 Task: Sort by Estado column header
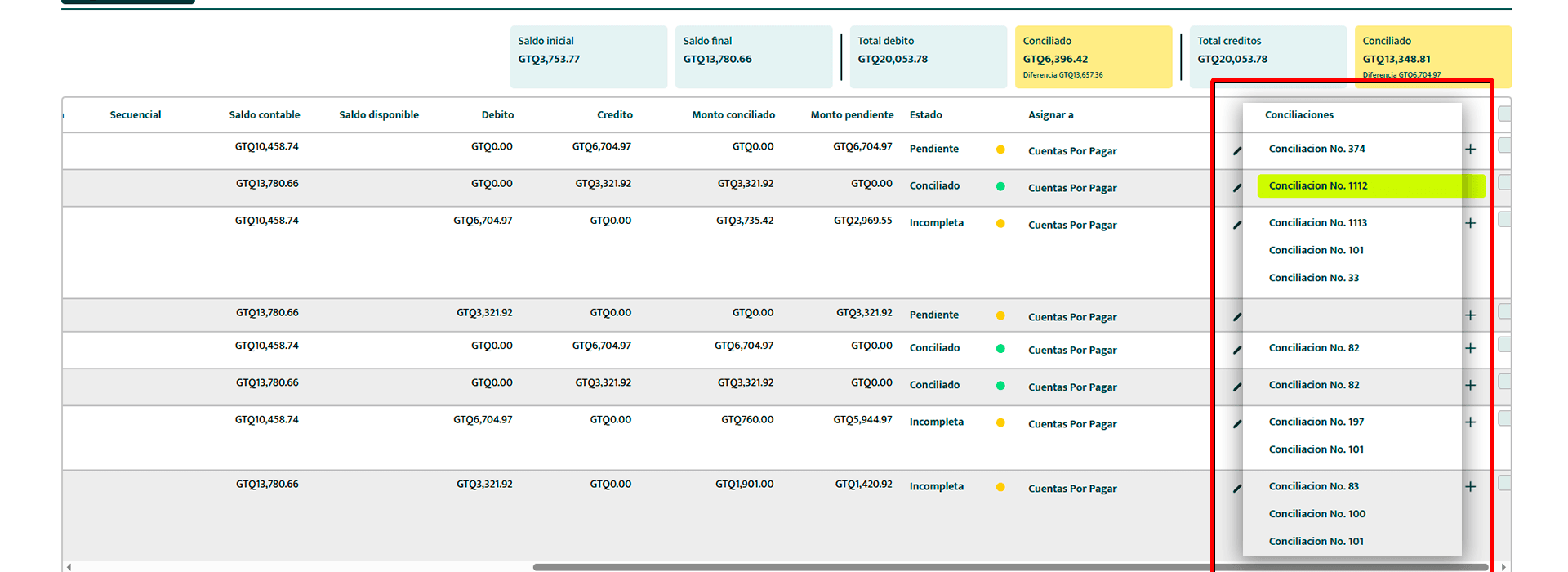point(926,114)
